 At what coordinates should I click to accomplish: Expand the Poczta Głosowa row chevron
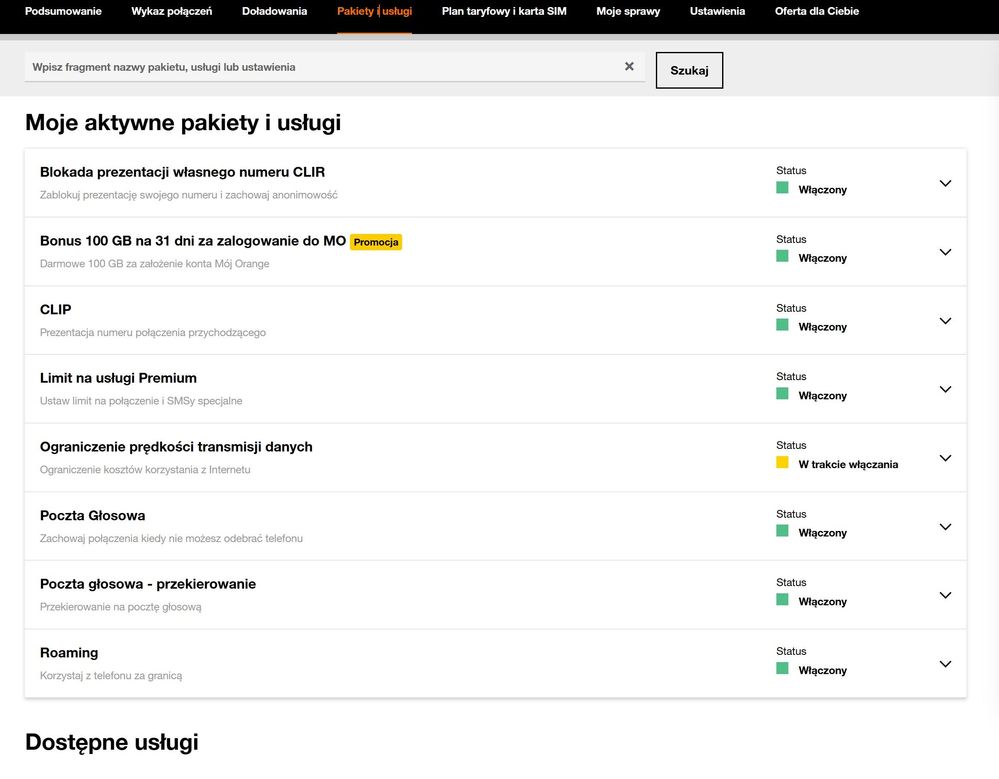(x=945, y=527)
